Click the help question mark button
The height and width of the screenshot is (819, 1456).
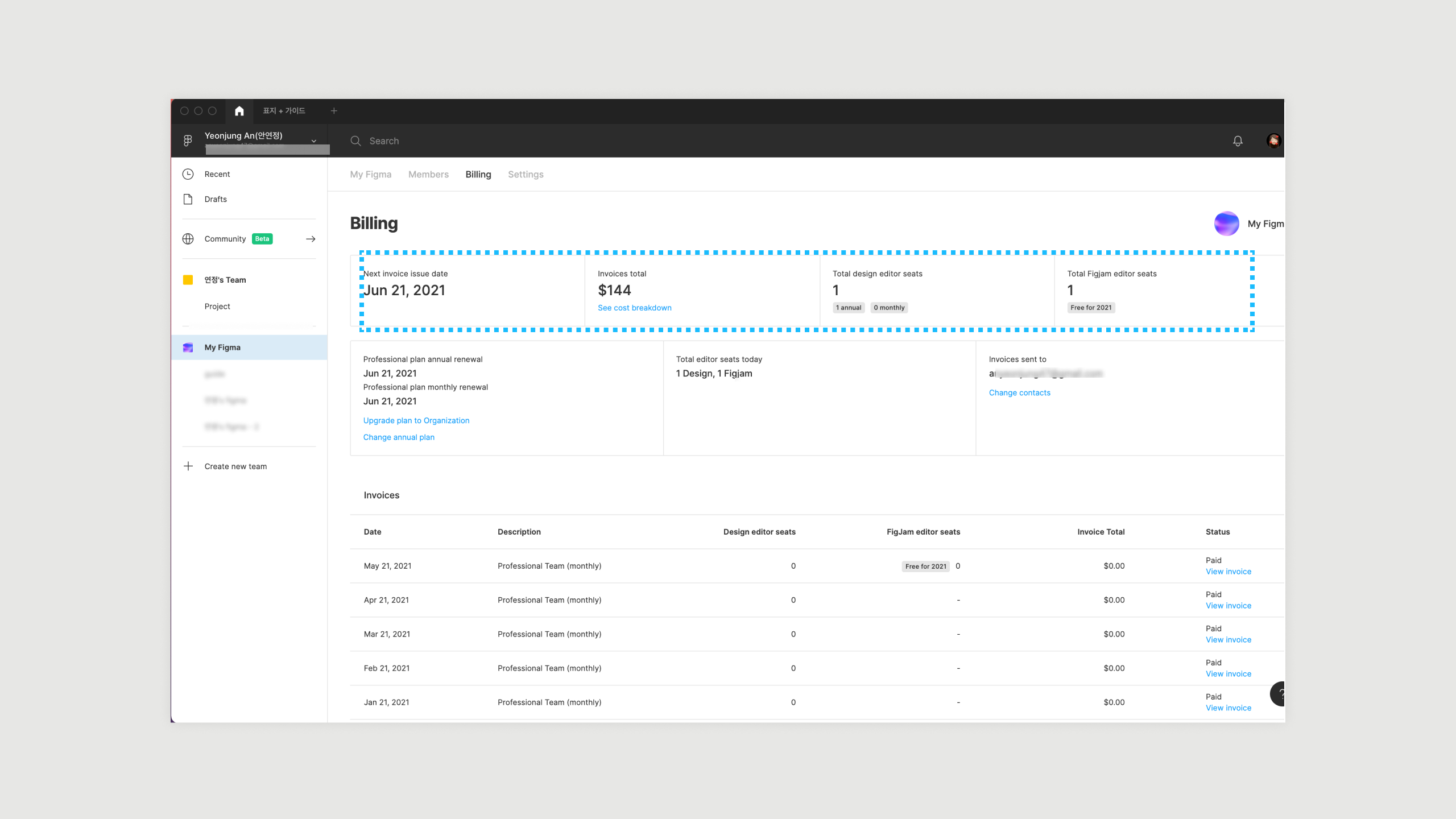[x=1279, y=694]
